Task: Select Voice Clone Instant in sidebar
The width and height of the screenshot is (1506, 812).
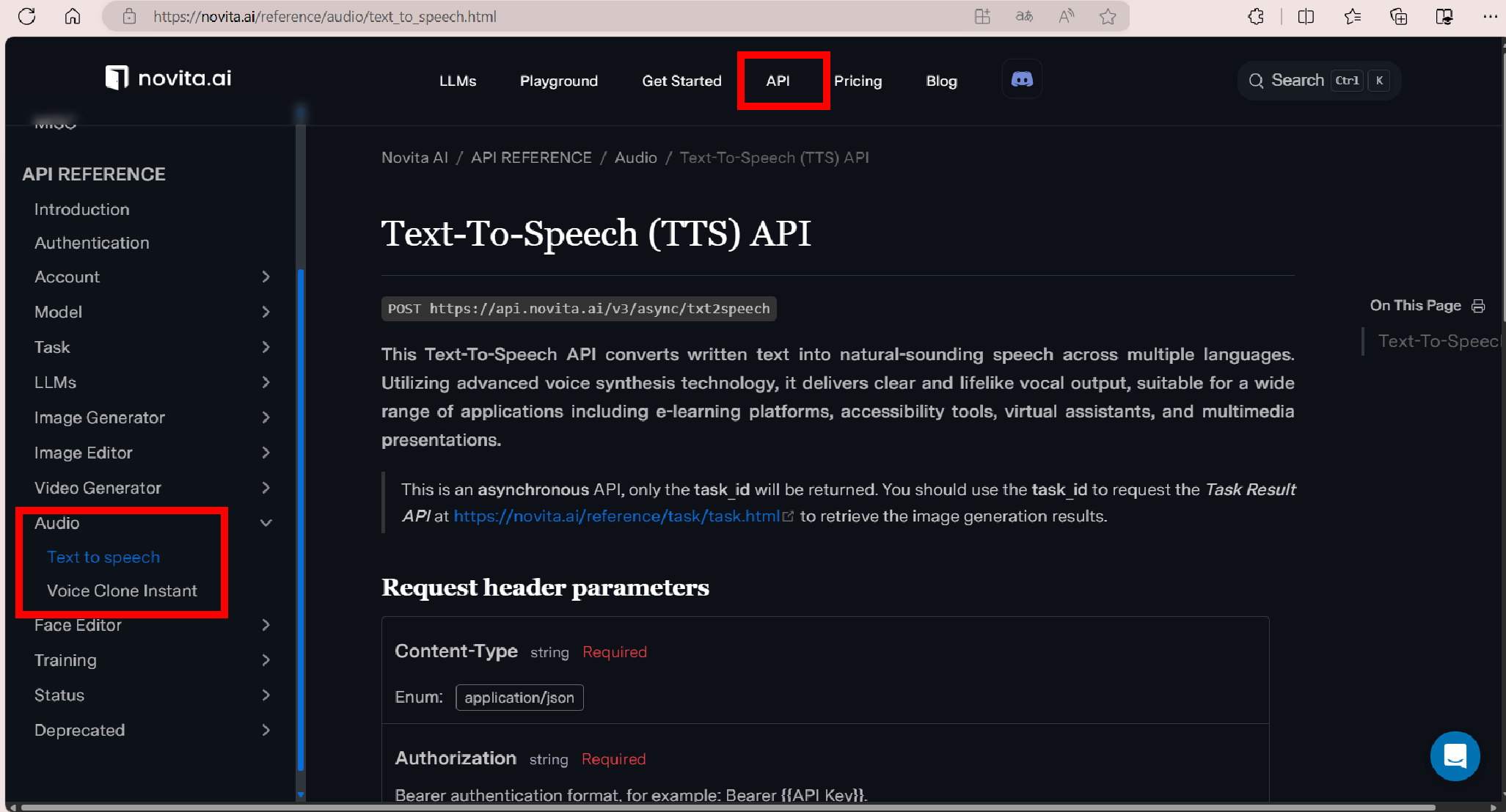Action: [122, 591]
